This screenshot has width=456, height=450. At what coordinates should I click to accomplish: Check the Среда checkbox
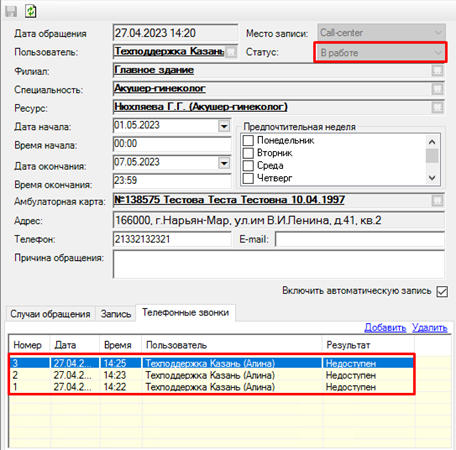point(248,165)
